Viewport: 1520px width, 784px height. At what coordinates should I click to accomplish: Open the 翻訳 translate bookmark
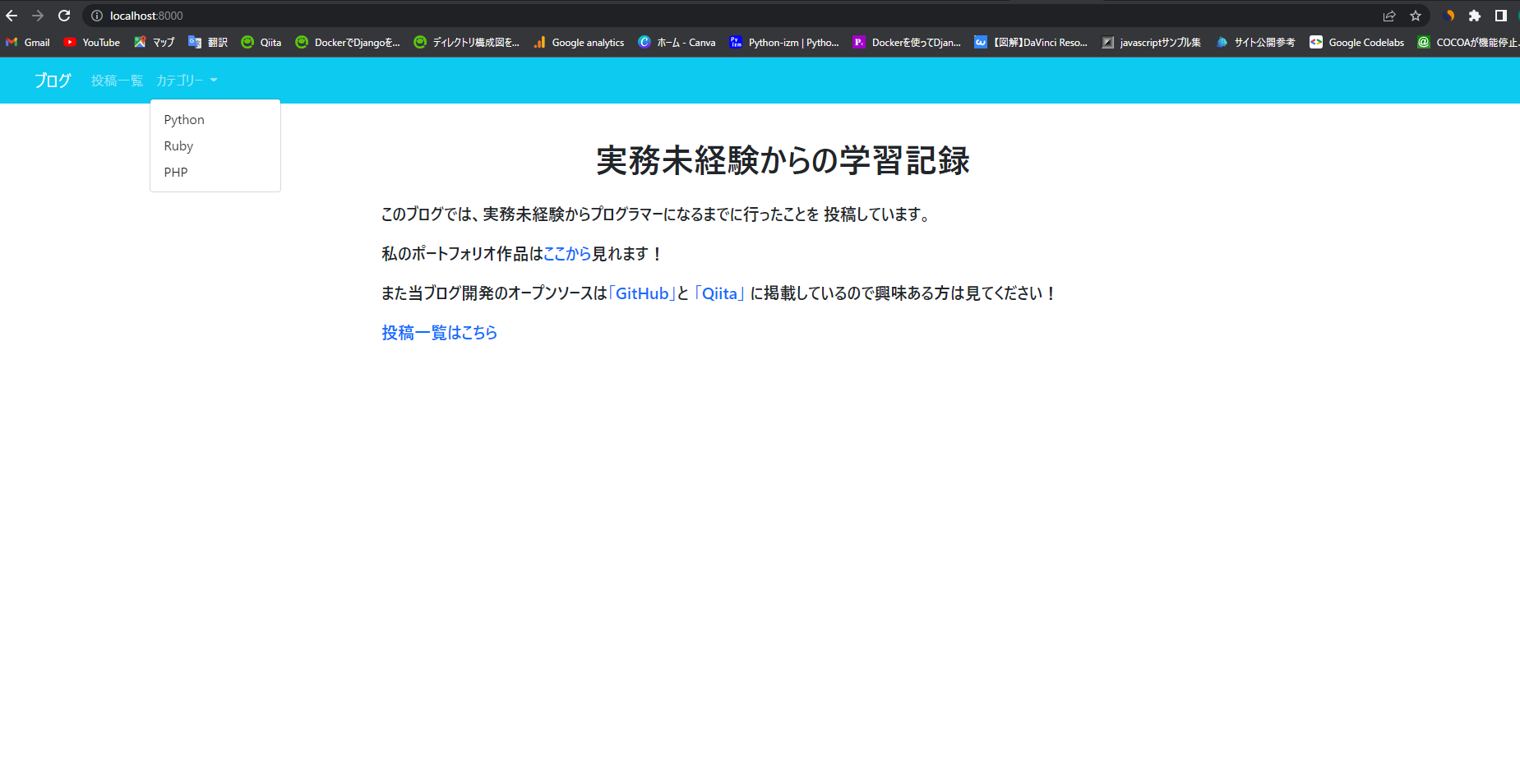click(208, 42)
